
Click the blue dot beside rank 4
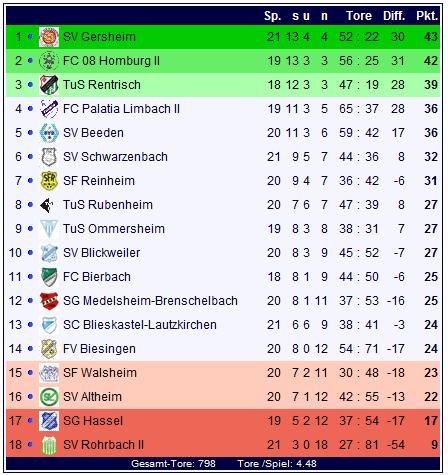point(30,109)
